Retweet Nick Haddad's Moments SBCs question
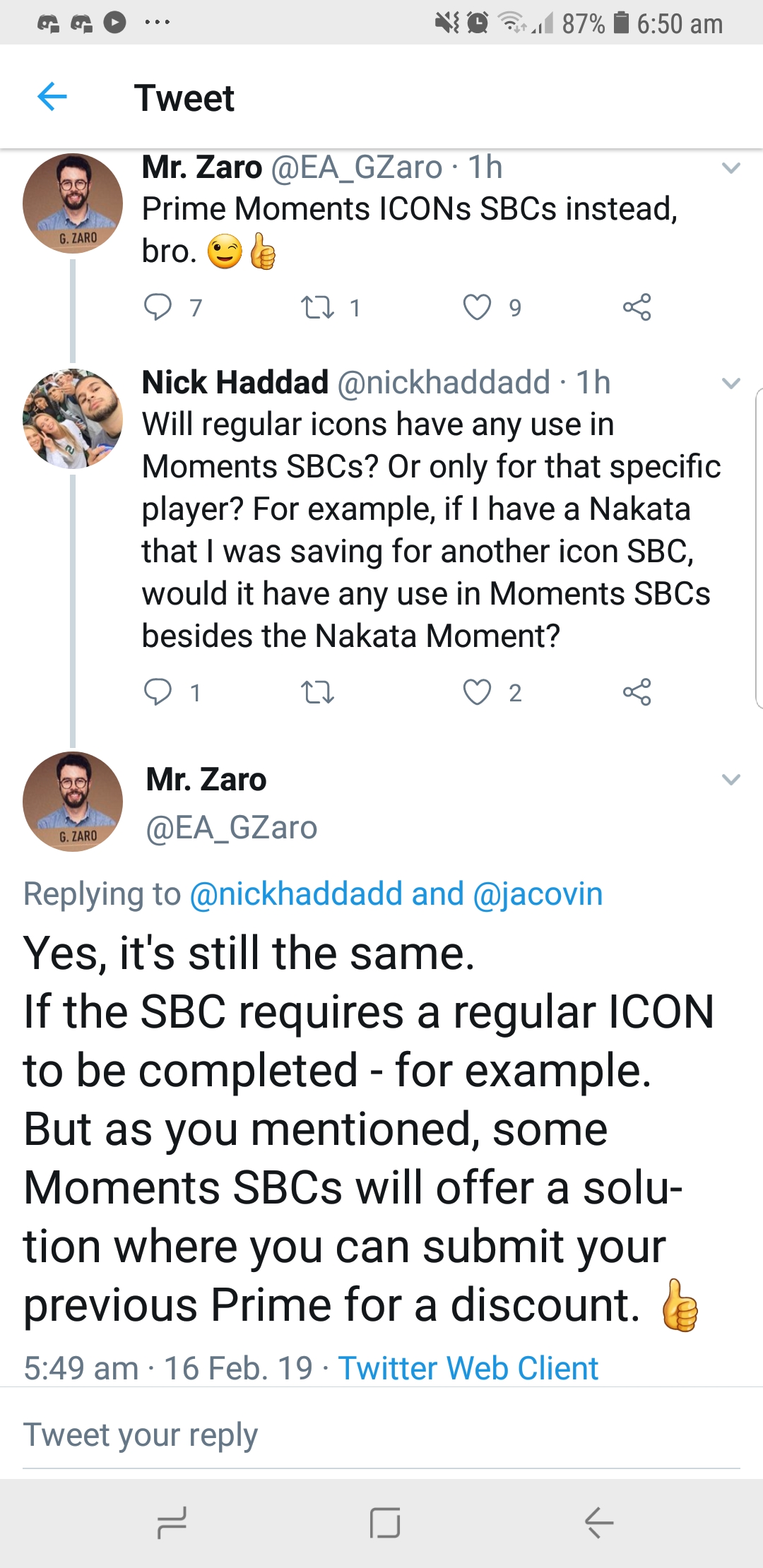This screenshot has width=763, height=1568. point(317,692)
